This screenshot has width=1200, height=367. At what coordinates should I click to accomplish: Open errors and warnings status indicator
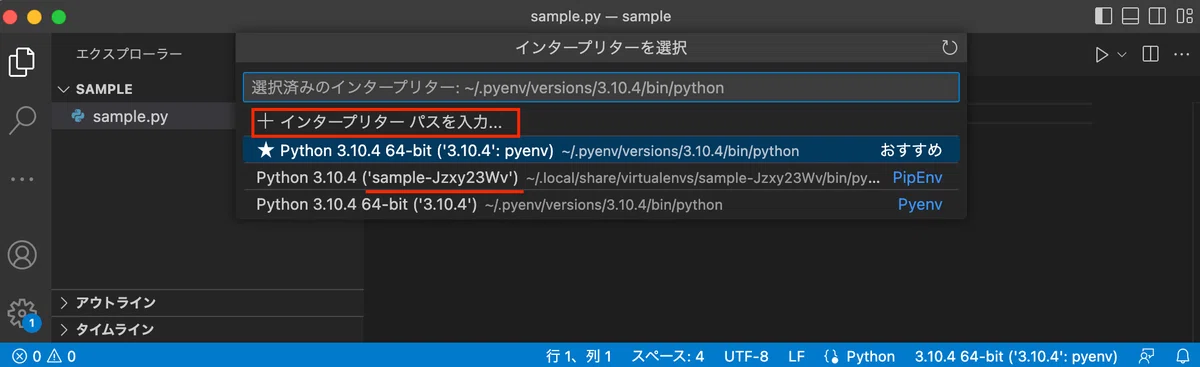tap(45, 355)
